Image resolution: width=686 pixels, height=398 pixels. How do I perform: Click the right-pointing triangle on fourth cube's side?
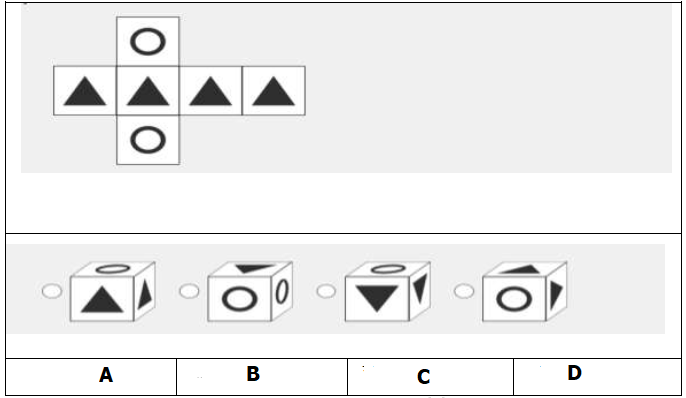(556, 295)
